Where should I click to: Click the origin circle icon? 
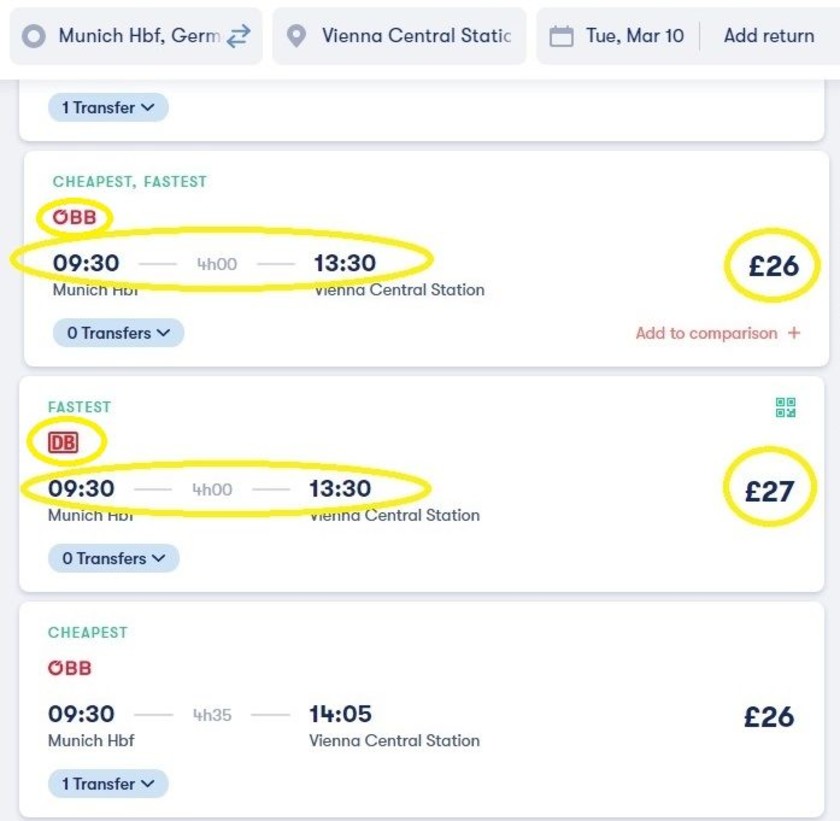click(33, 36)
